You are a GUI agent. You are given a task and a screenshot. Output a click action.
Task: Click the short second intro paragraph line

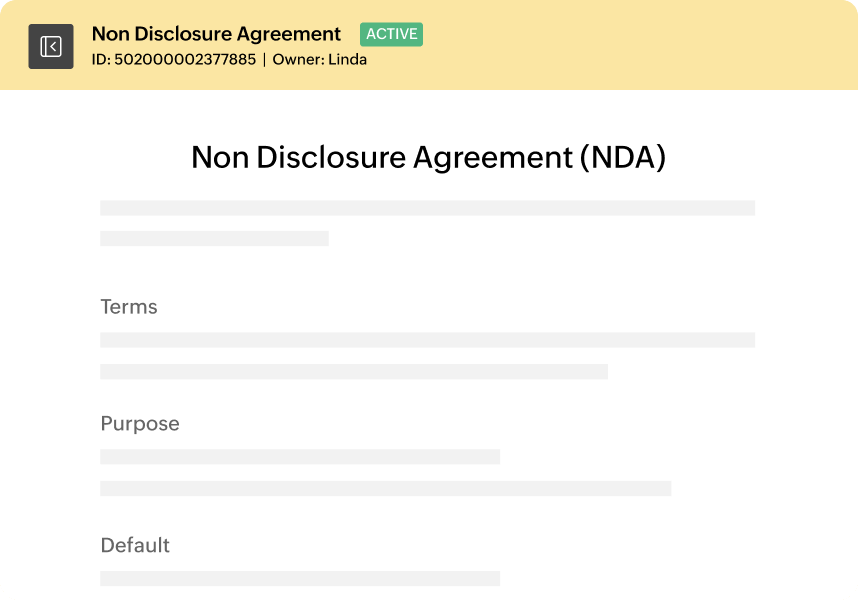(214, 238)
